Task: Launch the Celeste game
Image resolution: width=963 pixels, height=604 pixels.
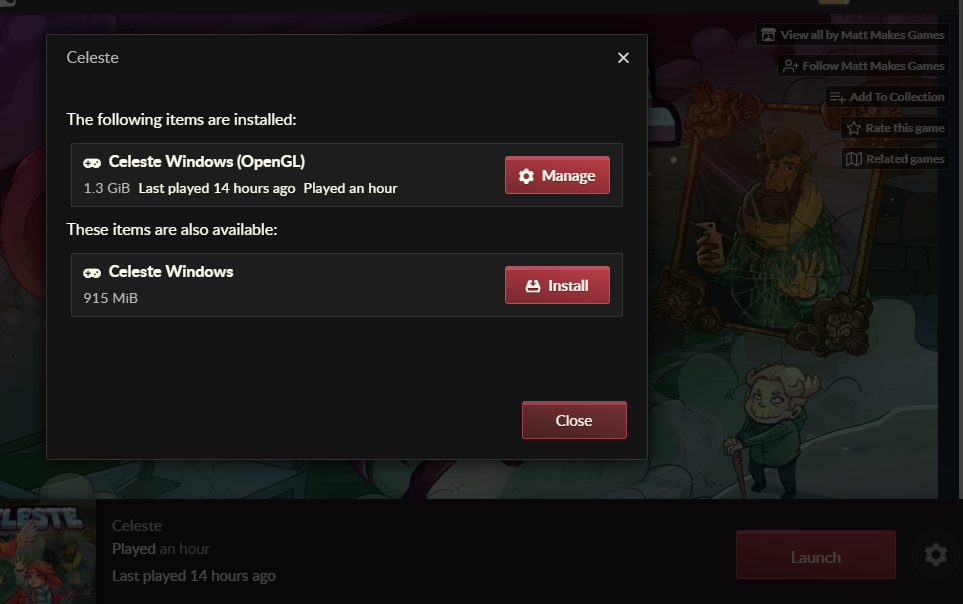Action: (816, 555)
